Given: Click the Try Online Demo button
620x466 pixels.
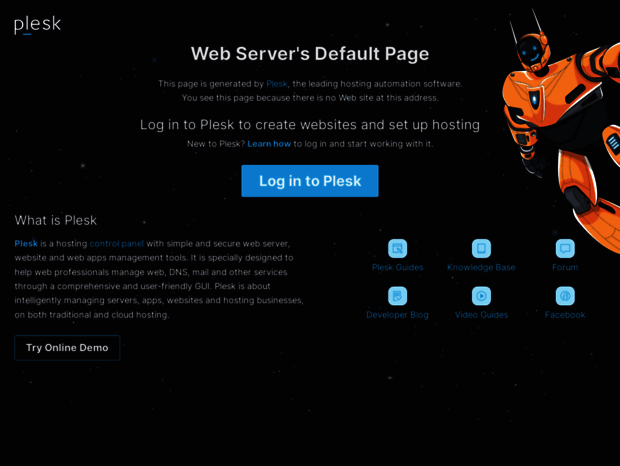Looking at the screenshot, I should (x=67, y=348).
